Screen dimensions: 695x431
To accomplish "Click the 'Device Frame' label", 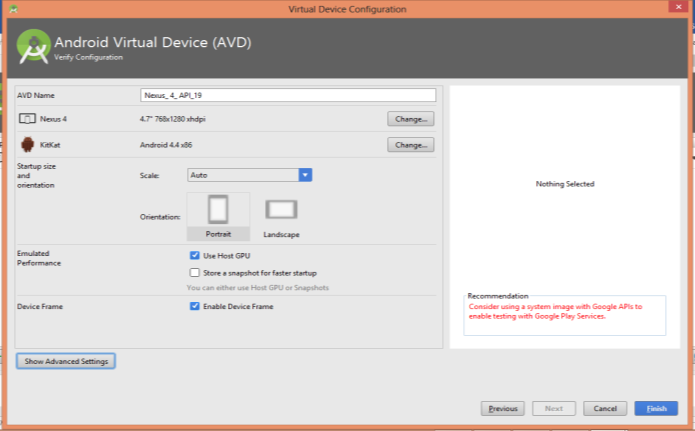I will coord(40,306).
